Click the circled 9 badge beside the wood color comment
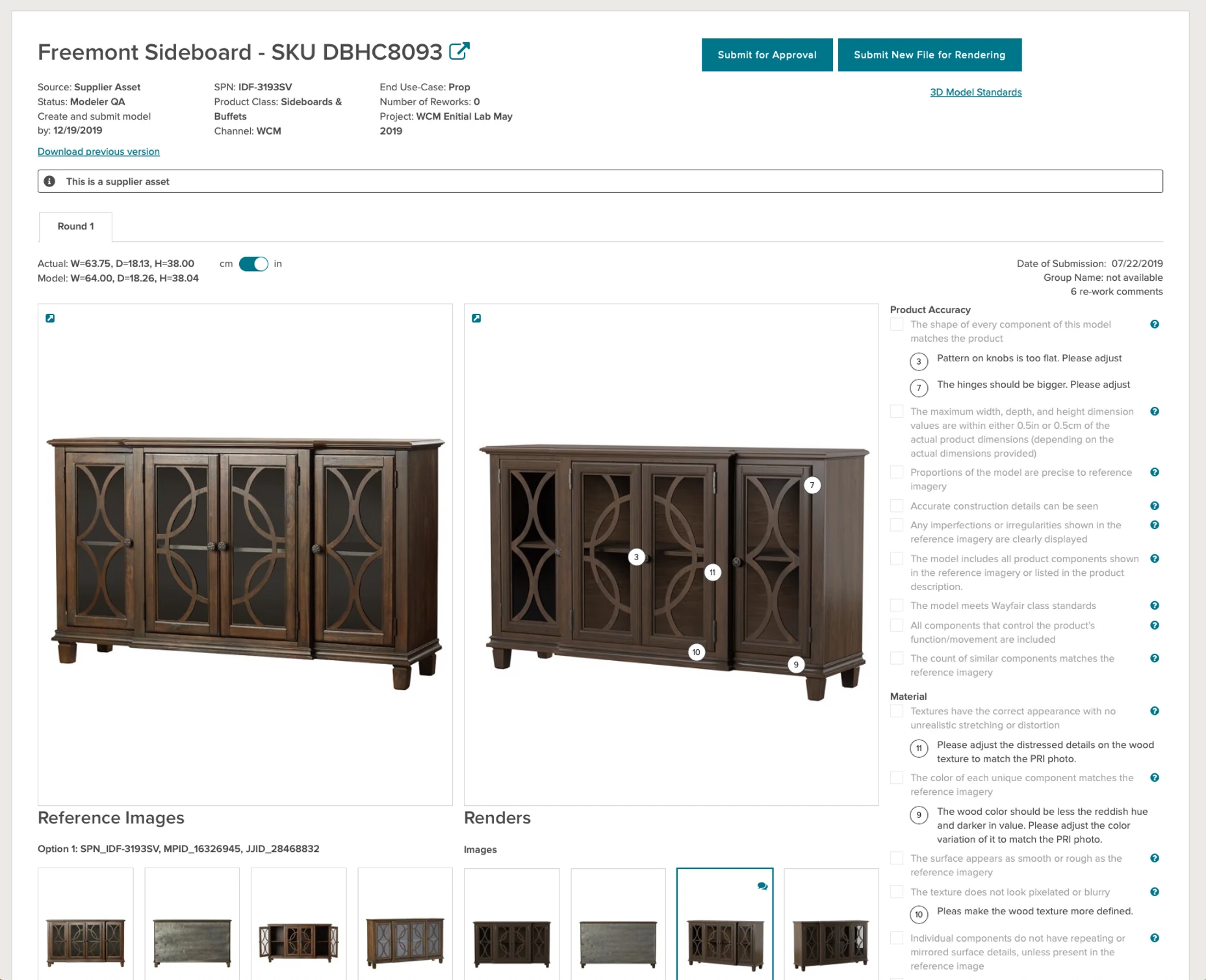 point(919,815)
